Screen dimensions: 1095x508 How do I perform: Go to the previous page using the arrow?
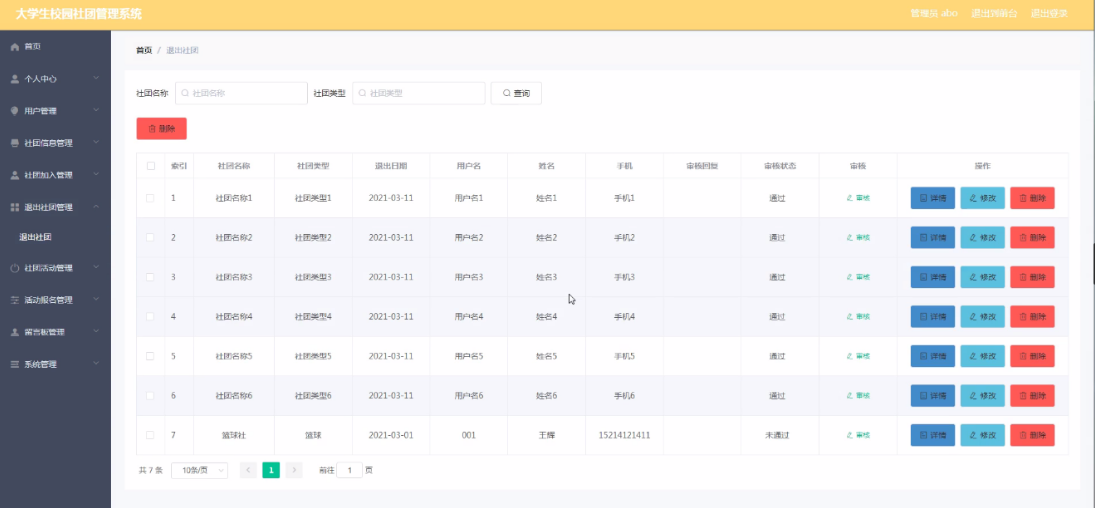point(248,470)
